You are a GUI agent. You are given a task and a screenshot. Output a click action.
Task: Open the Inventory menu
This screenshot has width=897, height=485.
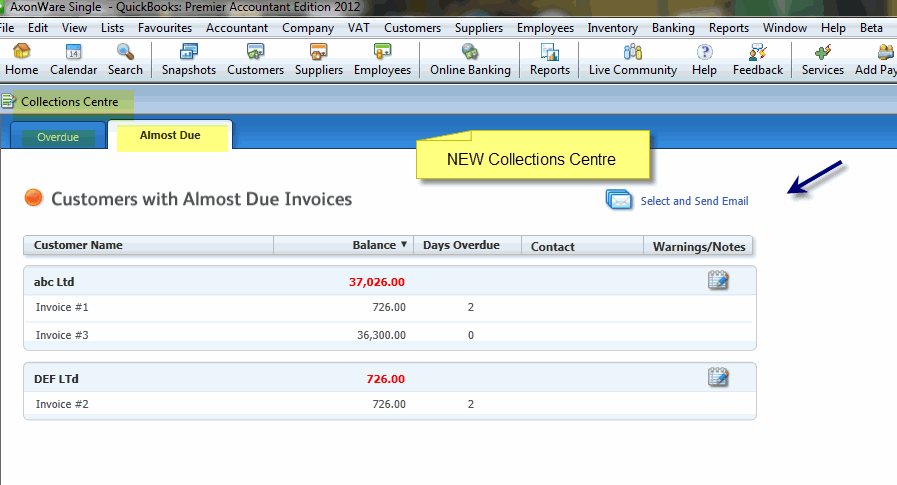pos(612,27)
